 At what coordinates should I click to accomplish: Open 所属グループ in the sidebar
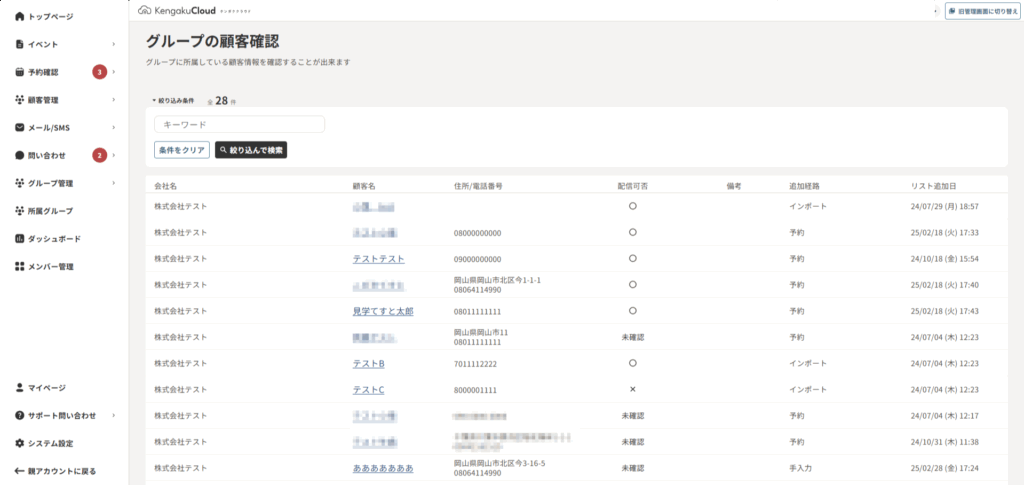(50, 211)
